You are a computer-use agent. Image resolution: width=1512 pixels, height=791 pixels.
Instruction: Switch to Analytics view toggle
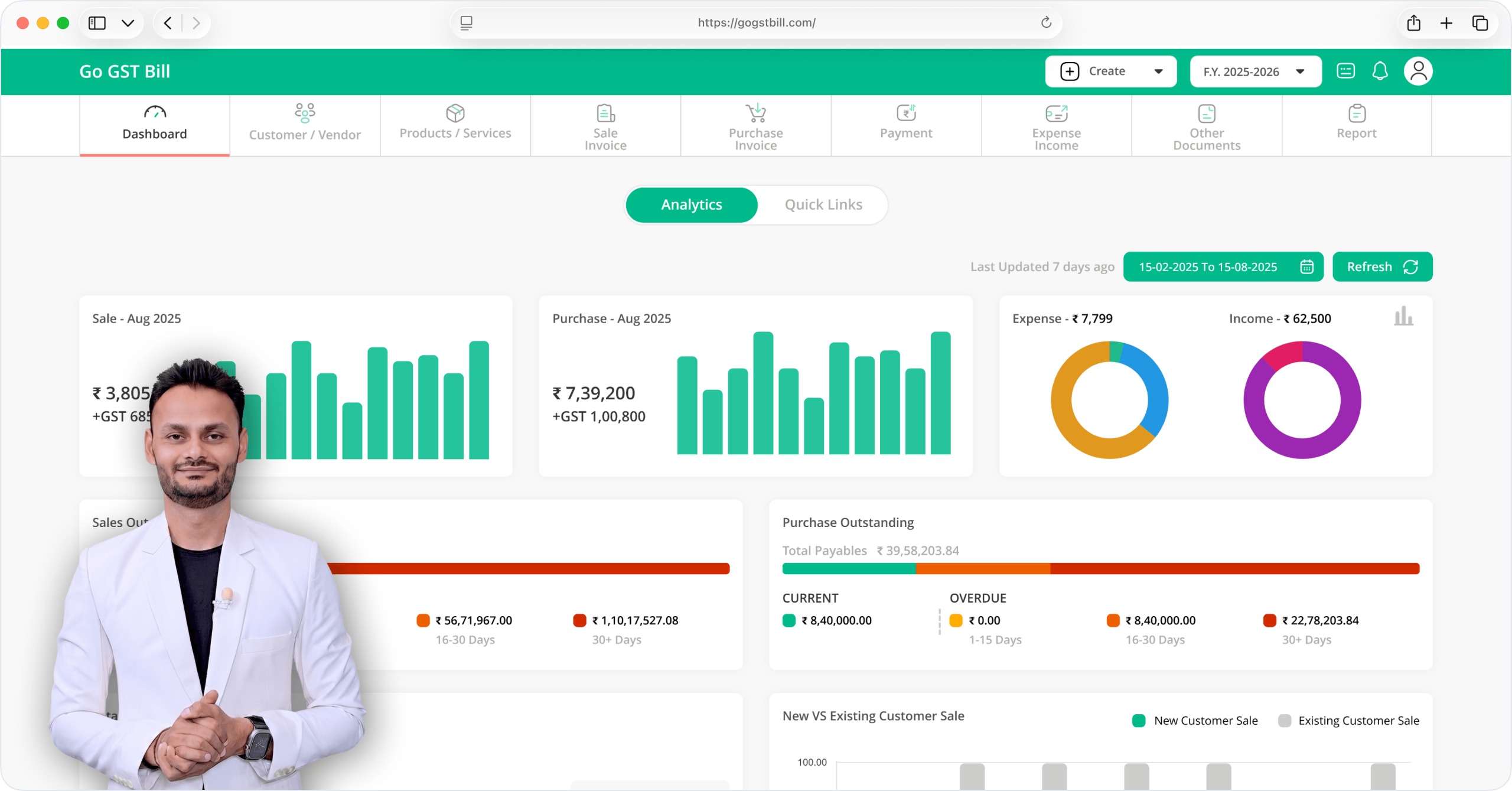pyautogui.click(x=692, y=205)
